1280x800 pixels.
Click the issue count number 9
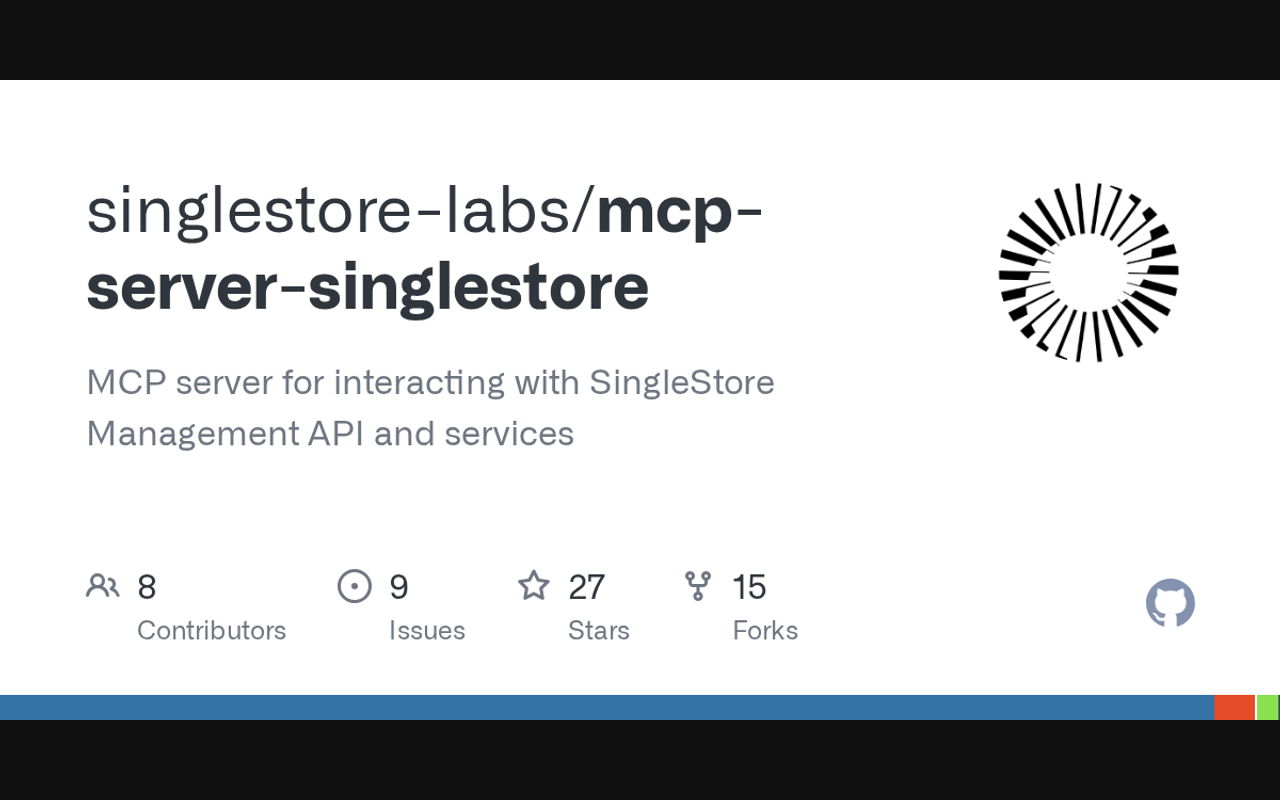click(399, 587)
